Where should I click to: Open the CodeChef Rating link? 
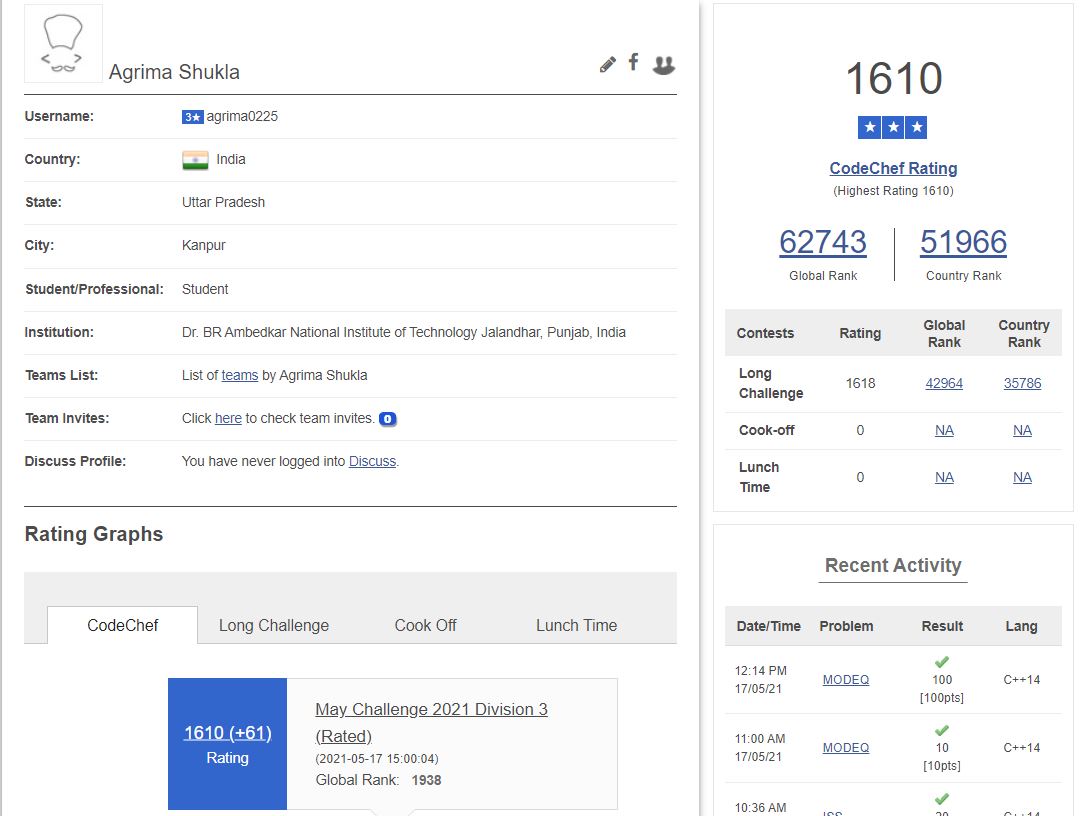893,168
